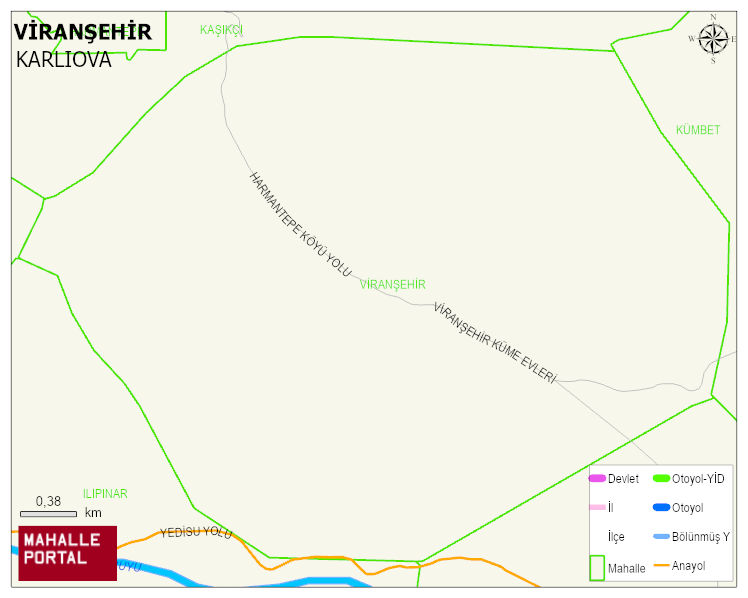
Task: Click the green VİRANŞEHİR map center label
Action: pyautogui.click(x=393, y=285)
